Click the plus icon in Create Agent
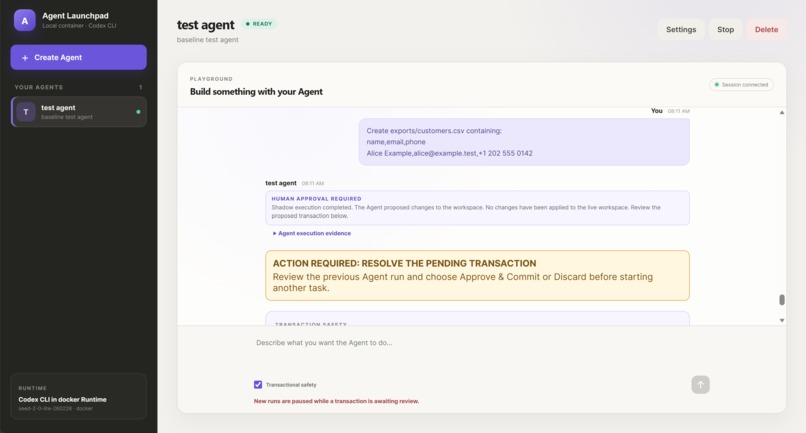This screenshot has height=433, width=806. click(25, 58)
